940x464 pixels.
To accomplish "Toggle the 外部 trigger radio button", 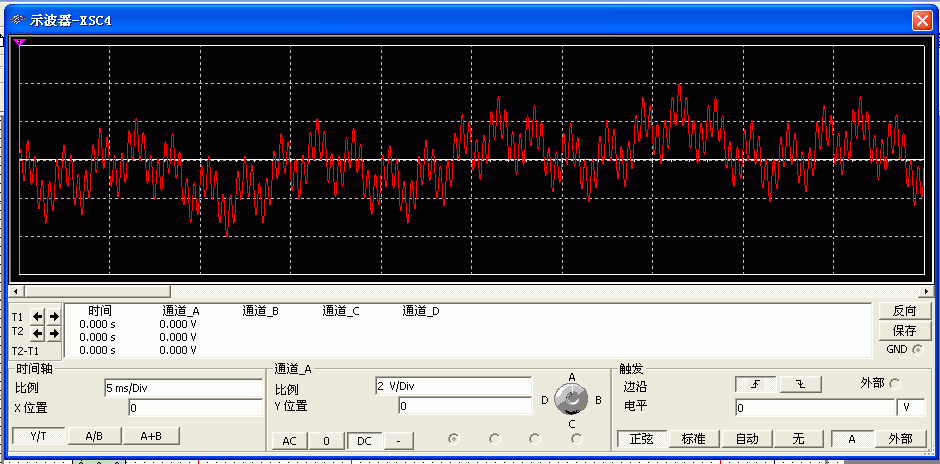I will (x=894, y=384).
